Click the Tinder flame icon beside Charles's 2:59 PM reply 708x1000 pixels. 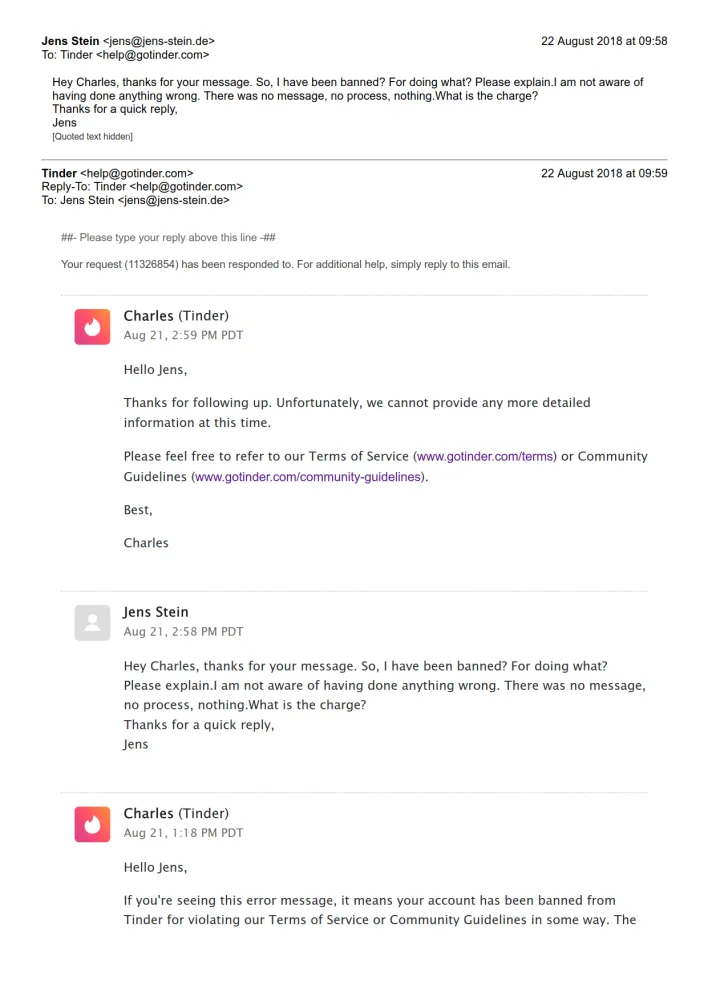[92, 327]
